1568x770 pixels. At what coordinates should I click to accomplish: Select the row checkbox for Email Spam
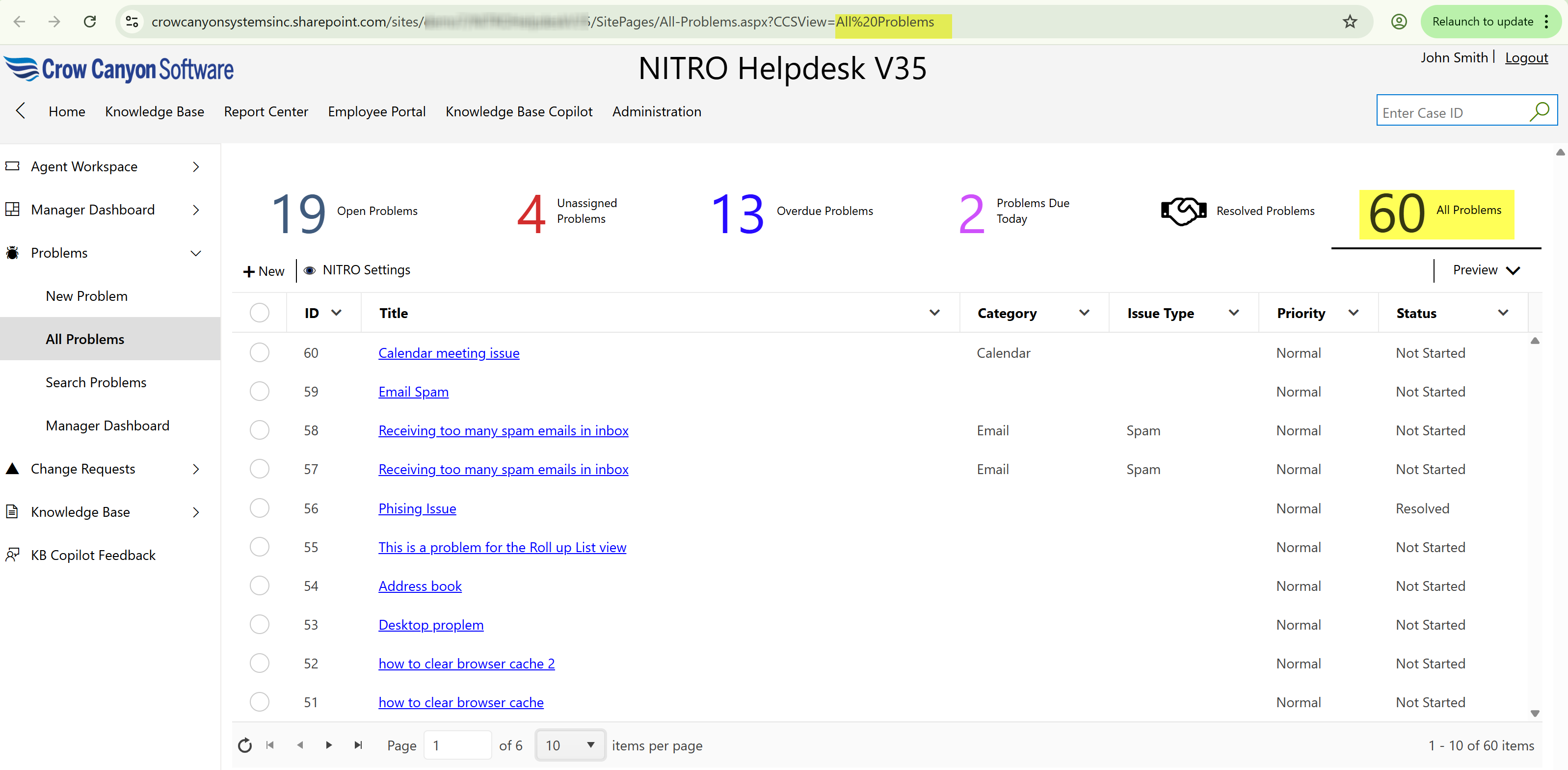point(260,391)
